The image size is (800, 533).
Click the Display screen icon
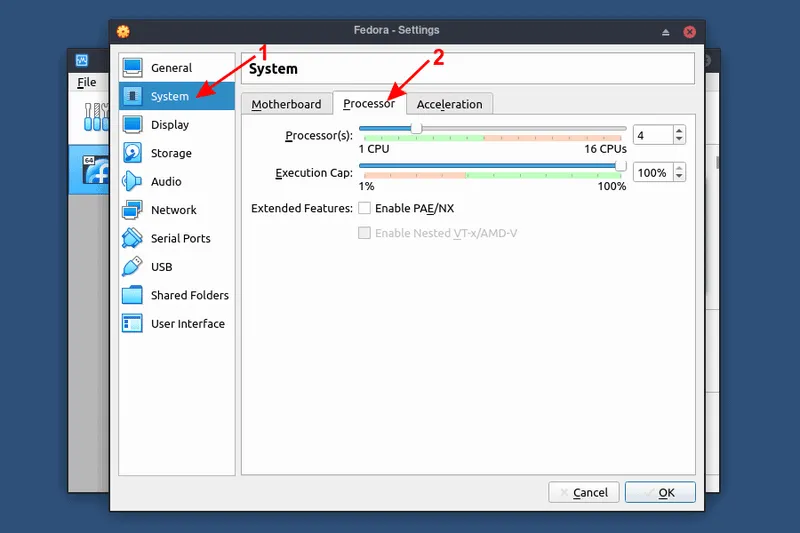tap(133, 124)
